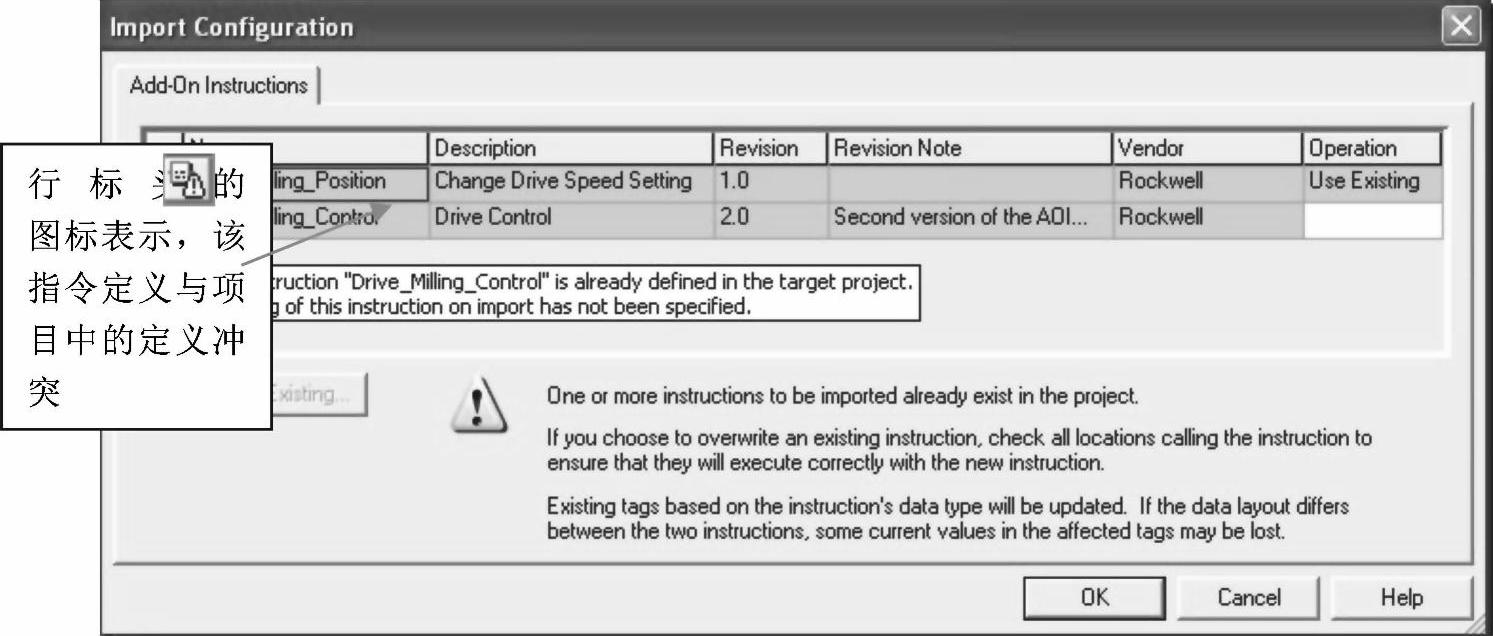Open the empty Operation cell for Drive Control
Image resolution: width=1493 pixels, height=636 pixels.
pos(1372,218)
